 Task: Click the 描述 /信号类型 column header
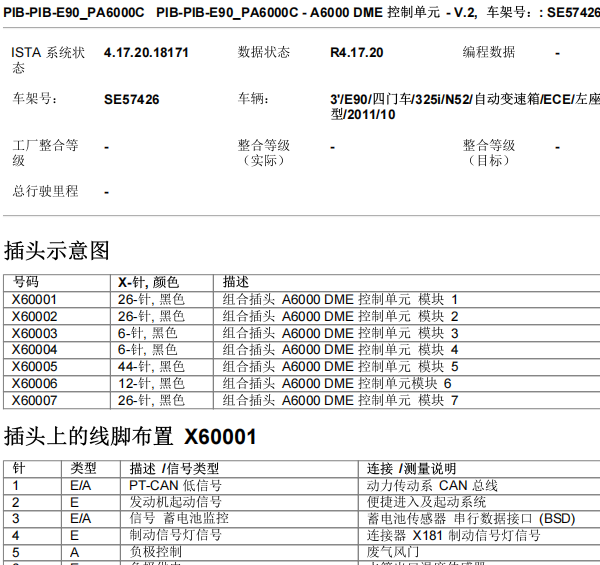174,469
